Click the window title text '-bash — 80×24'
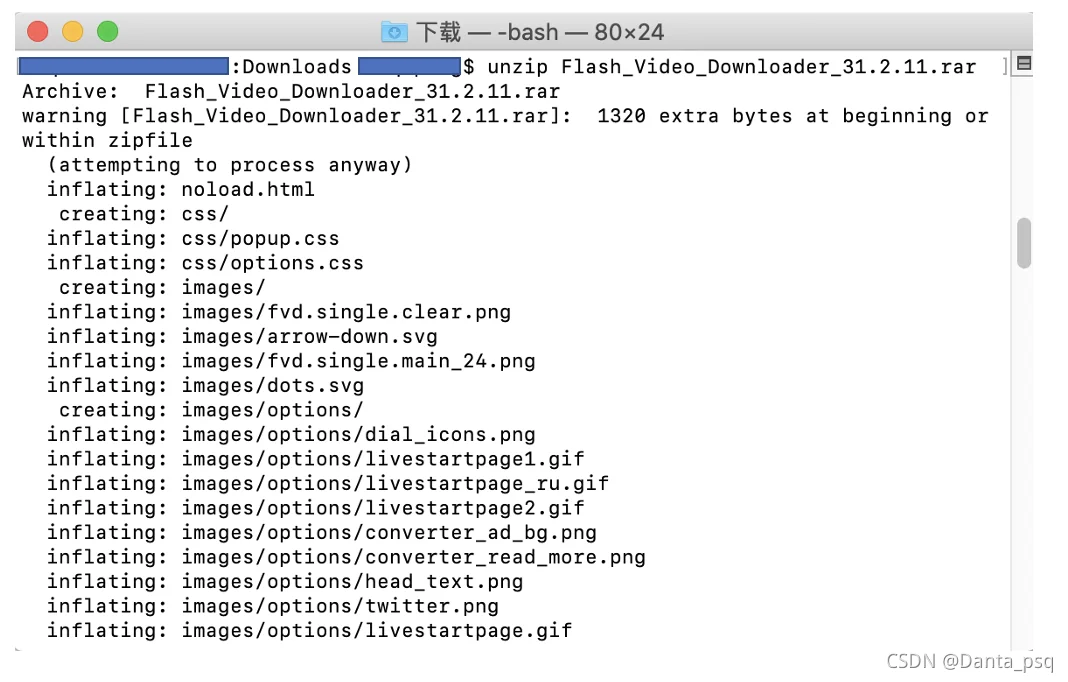Image resolution: width=1068 pixels, height=682 pixels. tap(580, 32)
